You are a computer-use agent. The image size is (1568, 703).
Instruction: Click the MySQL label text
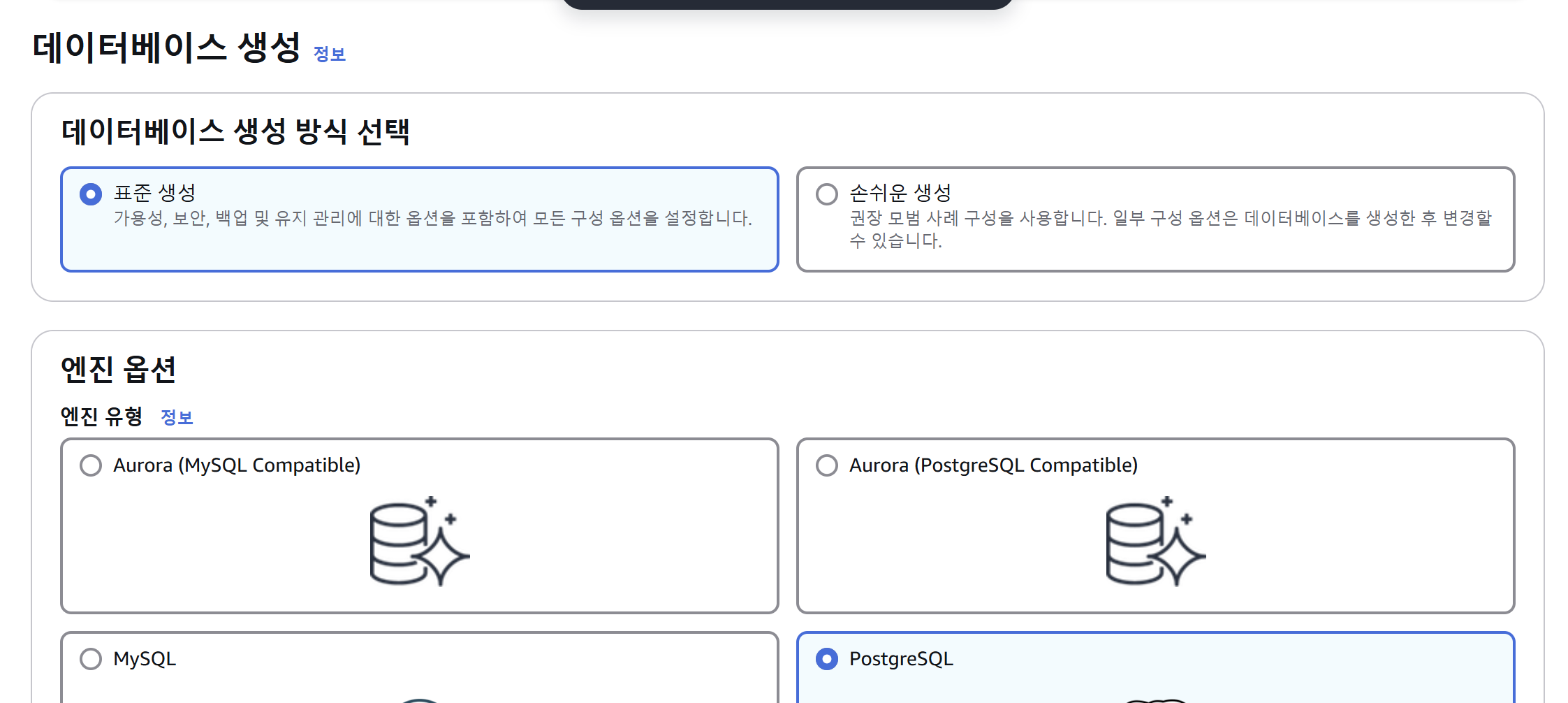point(145,659)
